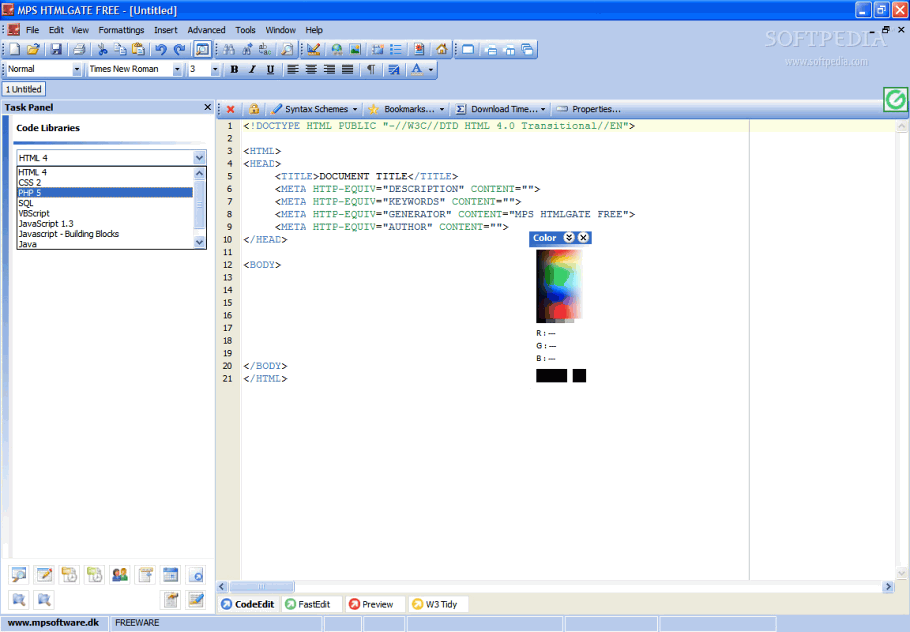Visit www.mpsoftware.dk in status bar
Viewport: 910px width, 632px height.
pos(53,622)
